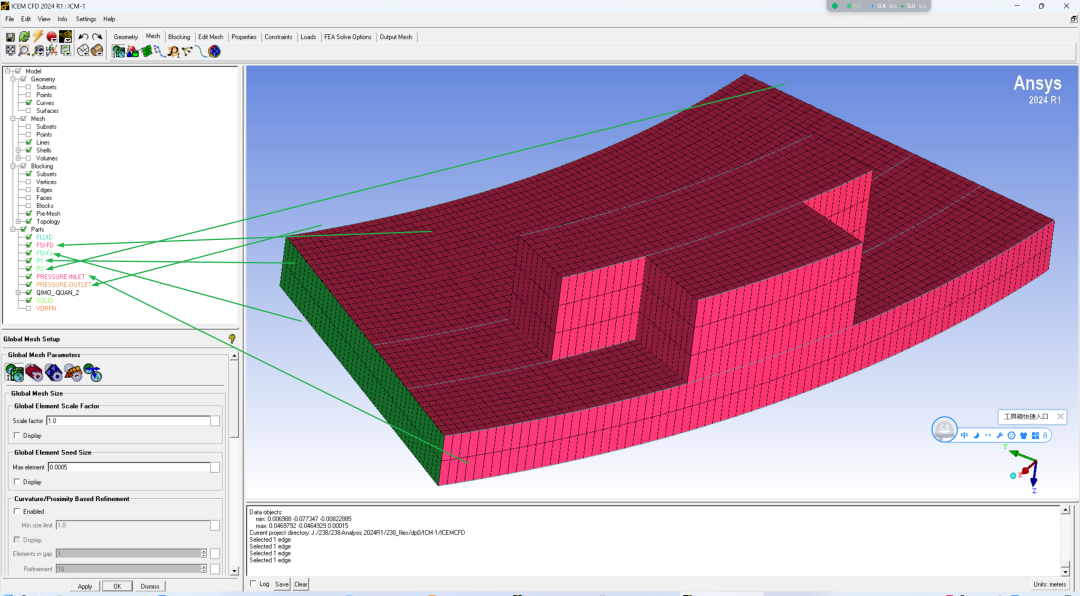The image size is (1080, 596).
Task: Expand the Shells tree node
Action: click(x=19, y=150)
